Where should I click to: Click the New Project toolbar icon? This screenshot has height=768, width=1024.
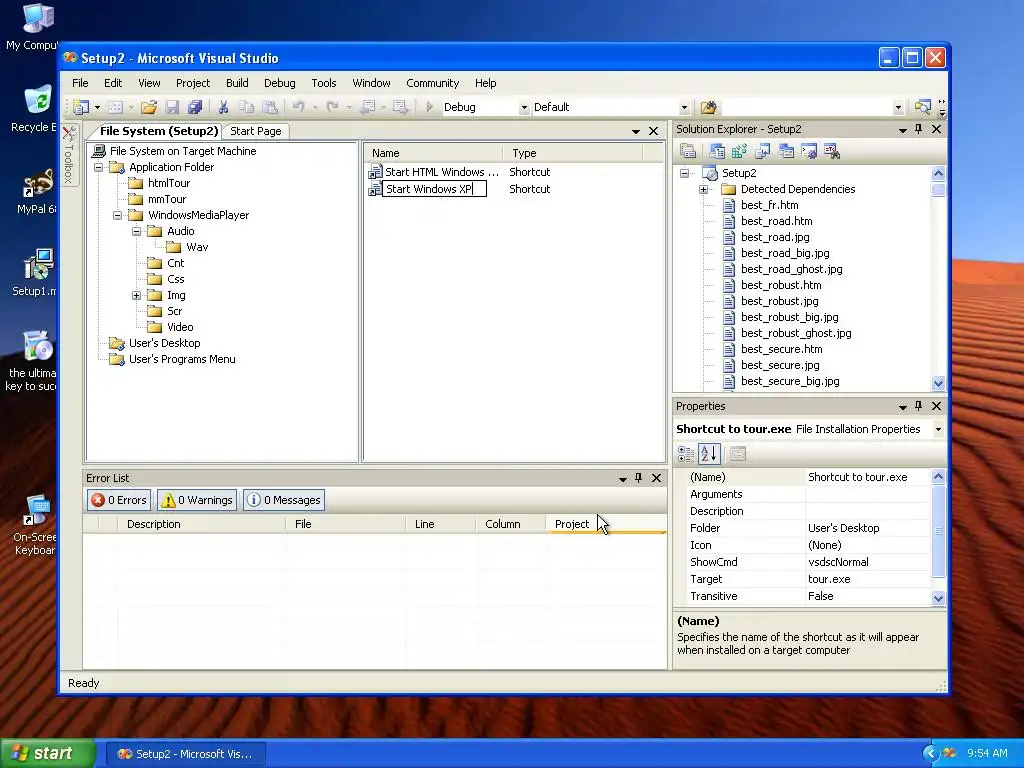(81, 107)
